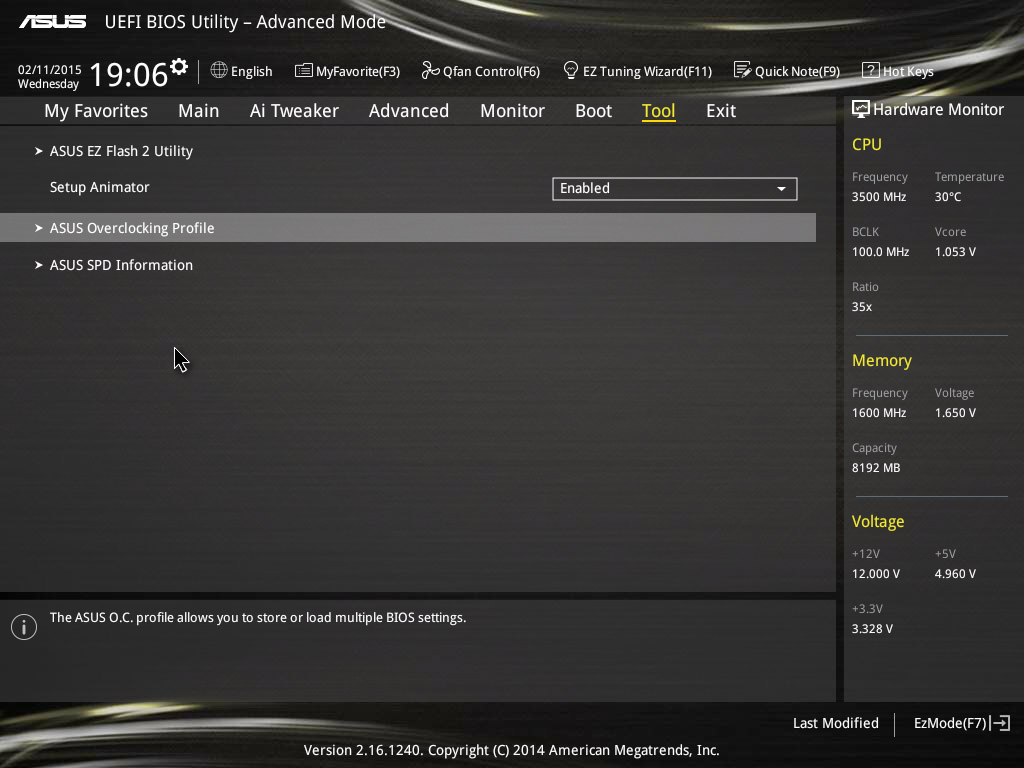Screen dimensions: 1024x768
Task: Expand the ASUS EZ Flash 2 Utility arrow
Action: pos(39,151)
